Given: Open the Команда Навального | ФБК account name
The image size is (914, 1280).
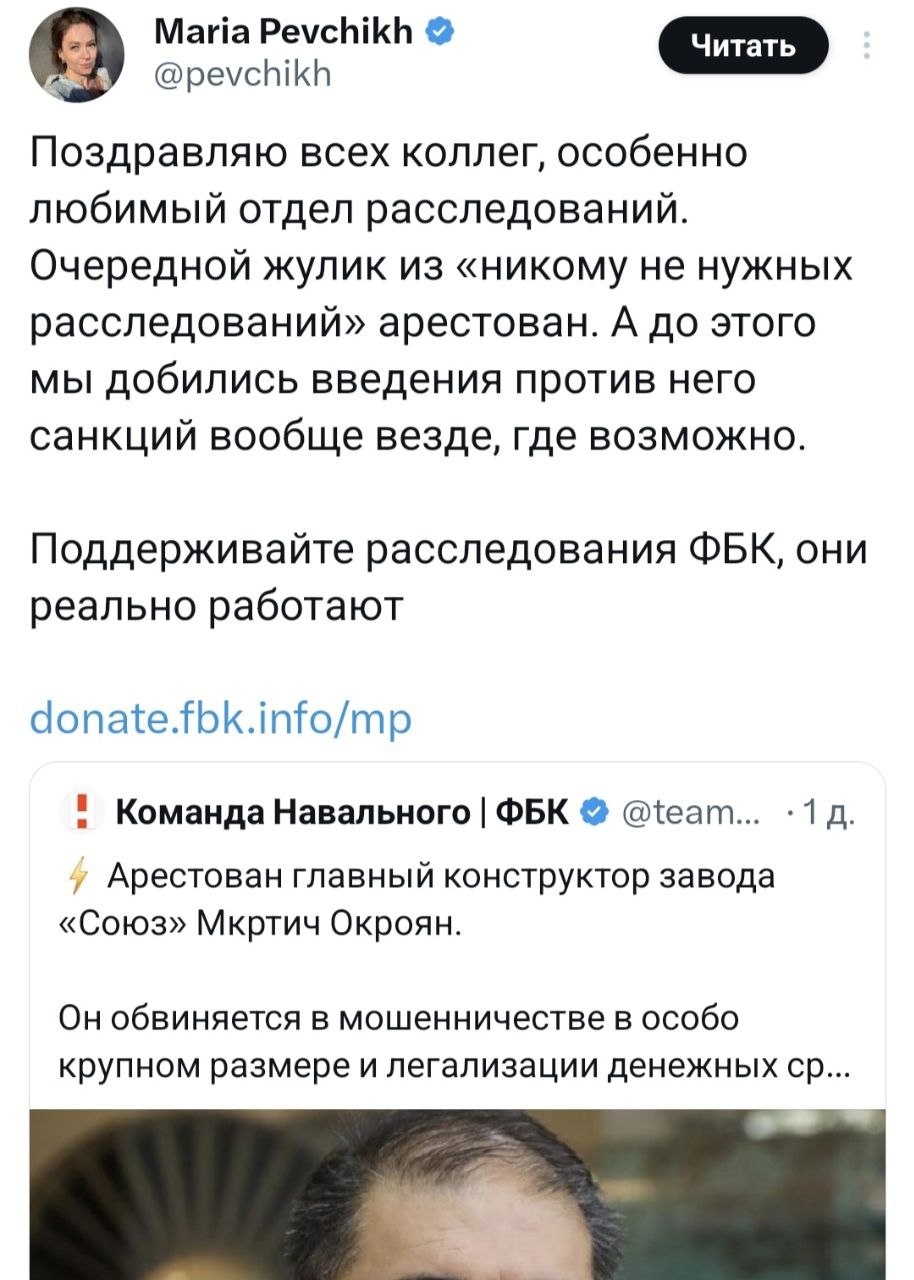Looking at the screenshot, I should (x=343, y=810).
